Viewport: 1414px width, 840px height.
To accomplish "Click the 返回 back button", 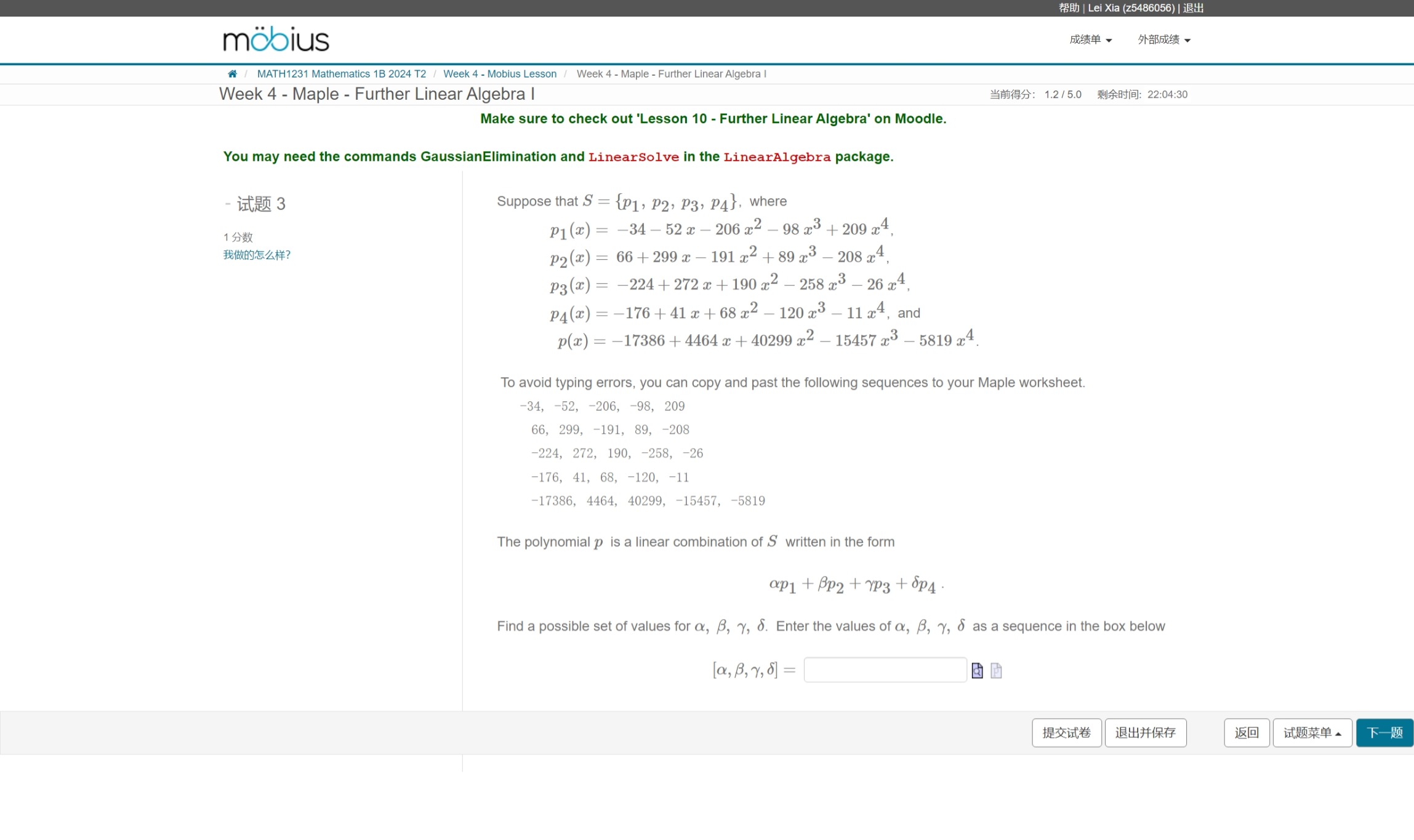I will coord(1247,732).
